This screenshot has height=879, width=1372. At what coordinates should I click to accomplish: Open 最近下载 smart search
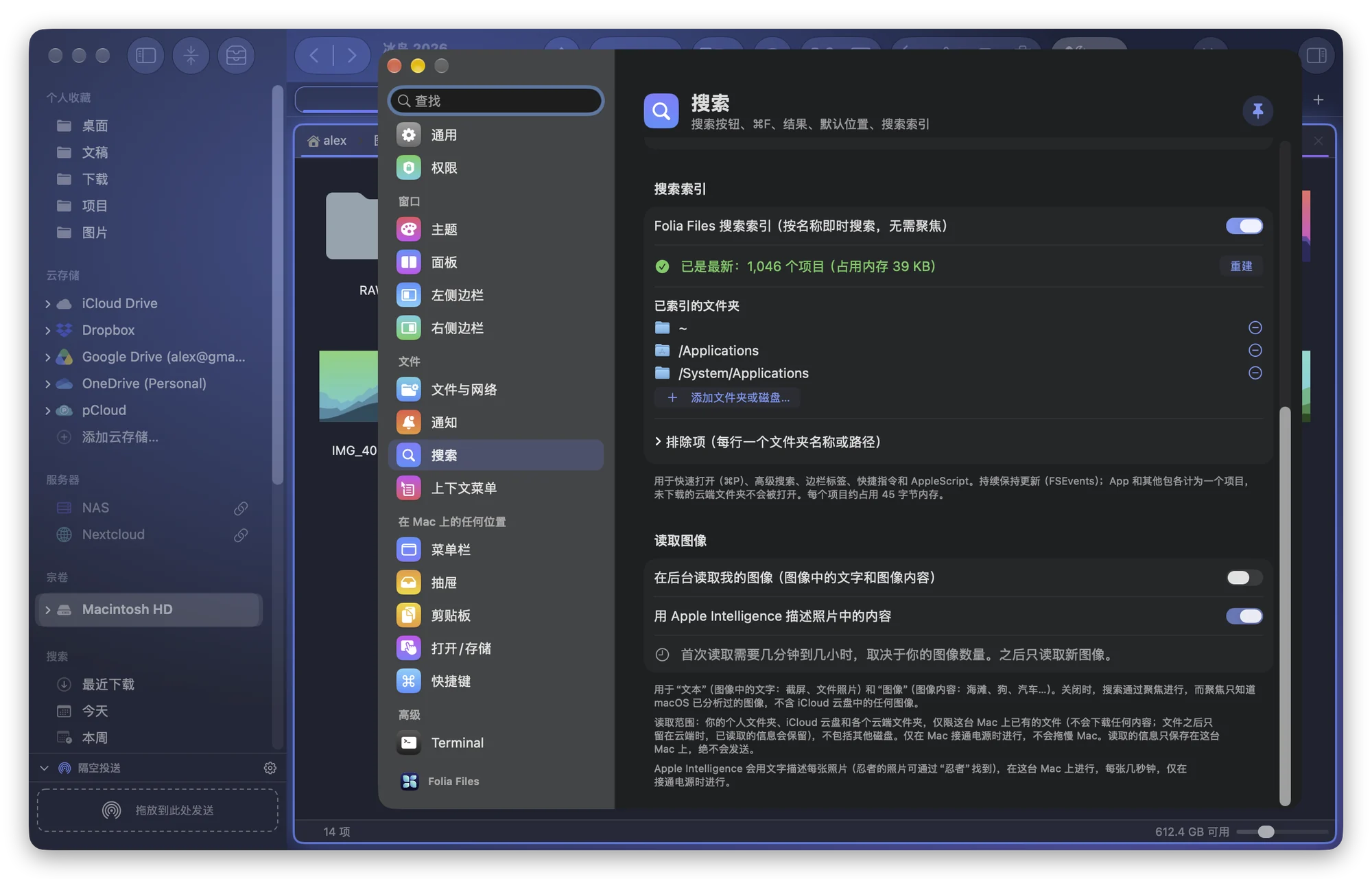point(108,684)
